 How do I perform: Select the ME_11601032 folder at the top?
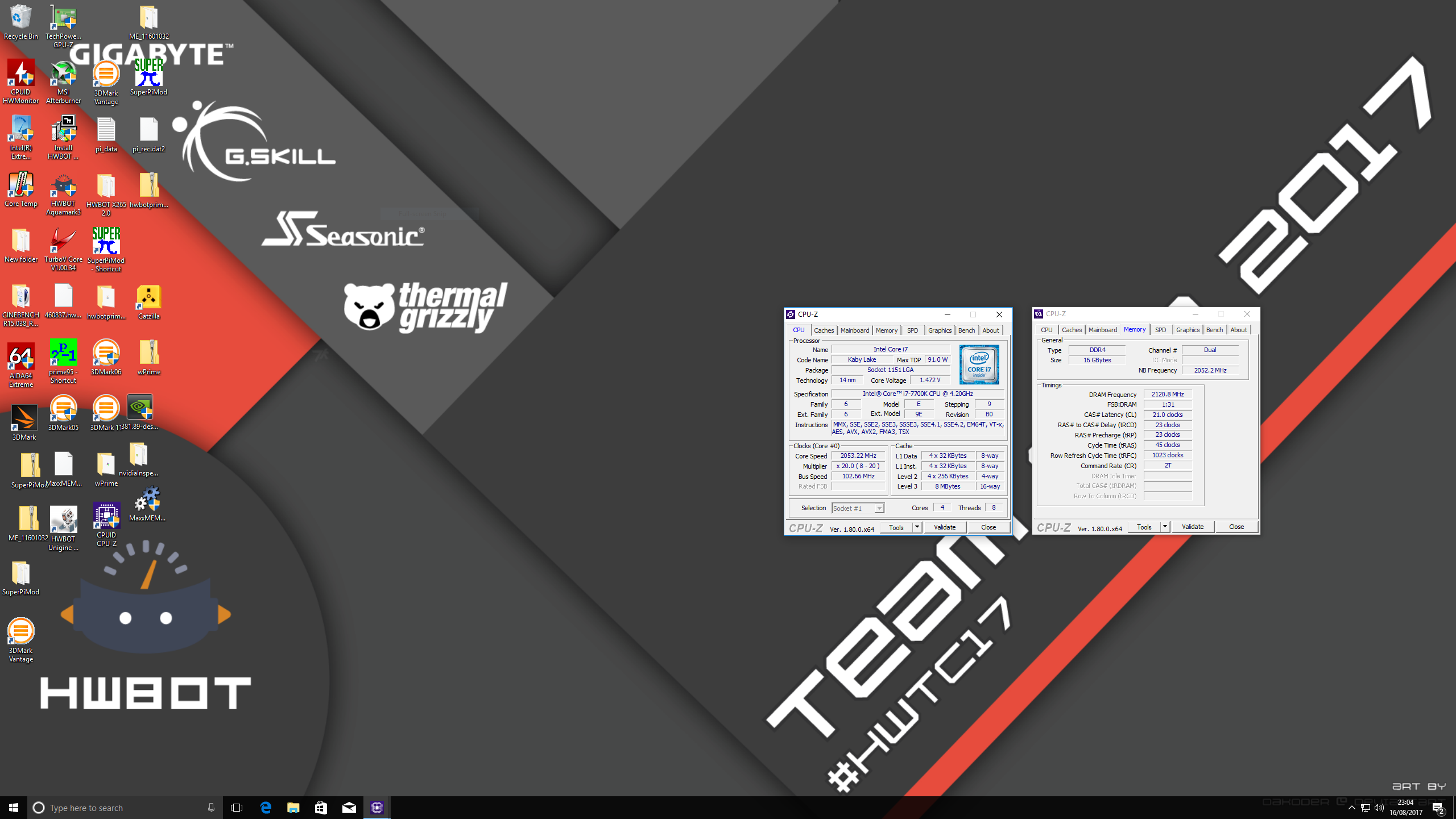tap(148, 22)
